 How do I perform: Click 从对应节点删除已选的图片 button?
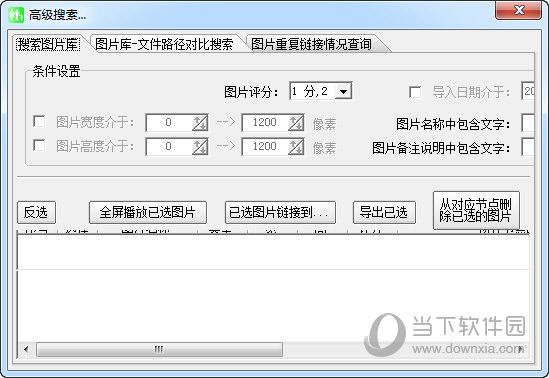click(476, 210)
